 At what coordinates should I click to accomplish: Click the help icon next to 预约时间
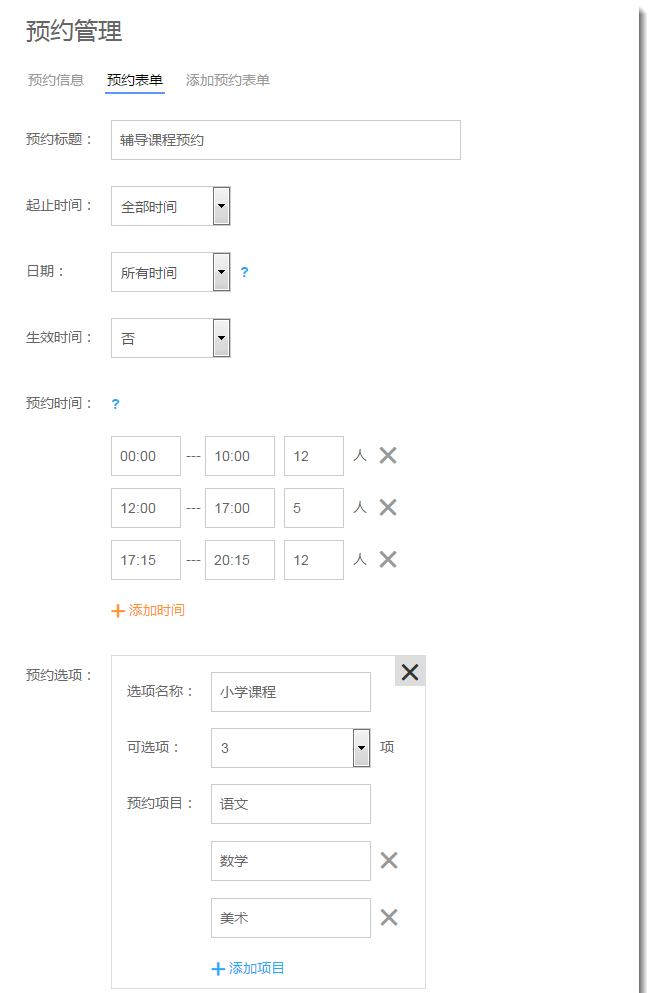[x=115, y=404]
